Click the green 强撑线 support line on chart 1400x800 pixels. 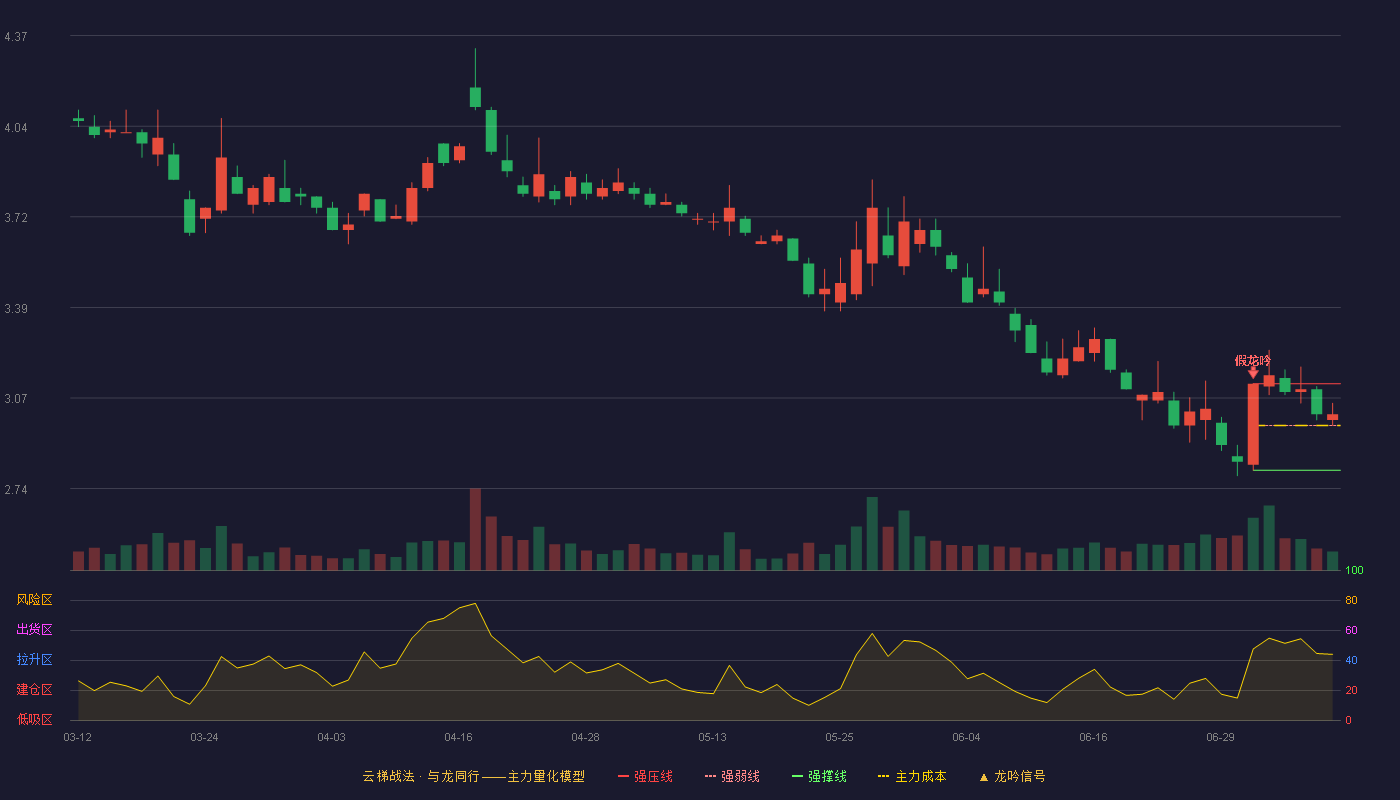(x=1296, y=470)
